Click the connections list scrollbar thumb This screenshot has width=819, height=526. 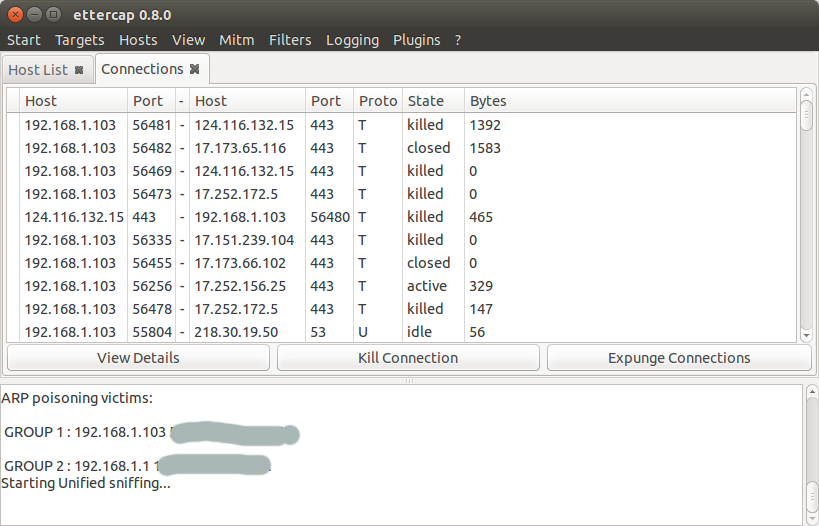point(806,115)
